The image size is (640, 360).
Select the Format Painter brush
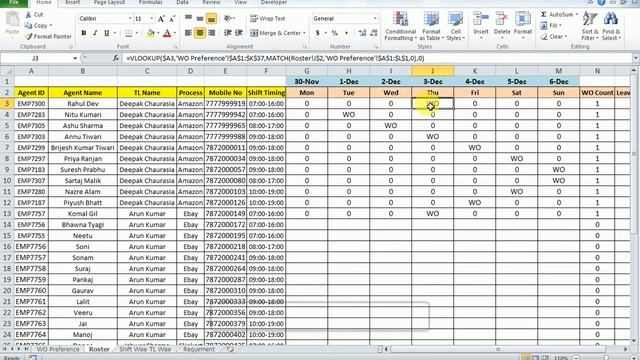pyautogui.click(x=29, y=37)
